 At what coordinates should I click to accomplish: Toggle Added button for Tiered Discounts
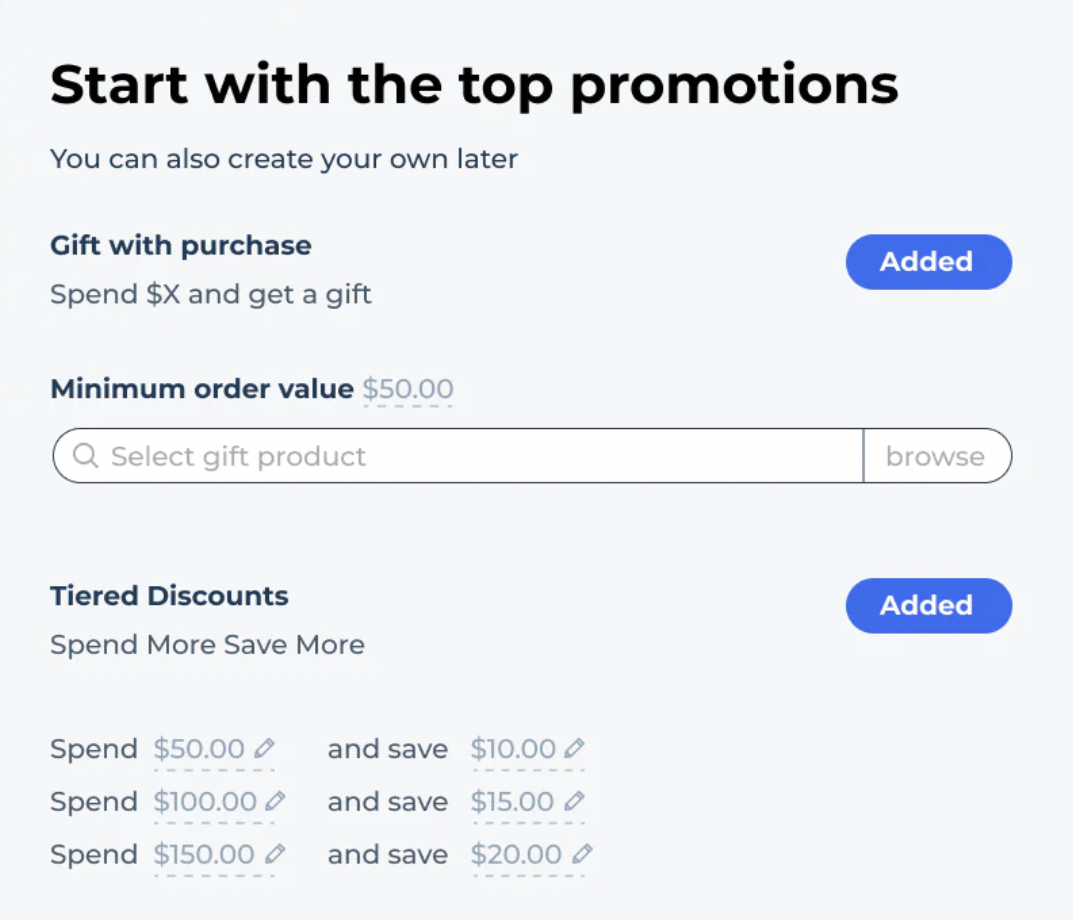(x=928, y=606)
